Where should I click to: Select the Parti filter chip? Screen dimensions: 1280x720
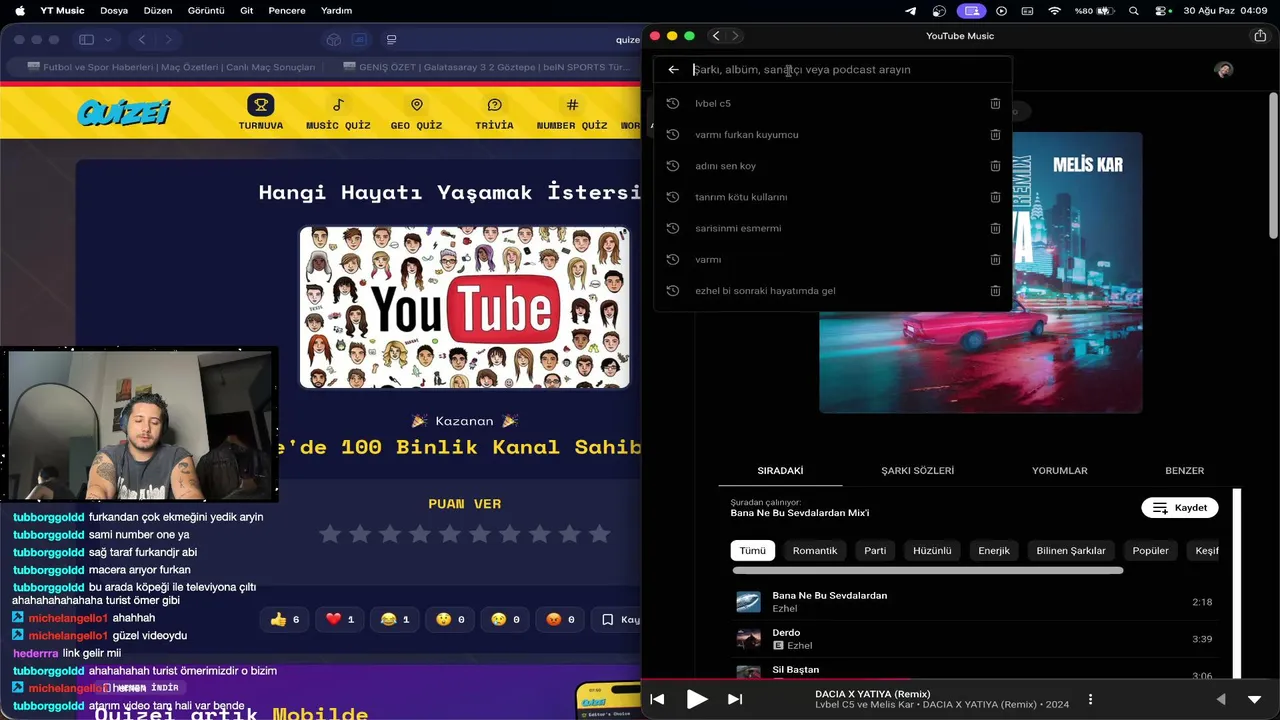[875, 551]
